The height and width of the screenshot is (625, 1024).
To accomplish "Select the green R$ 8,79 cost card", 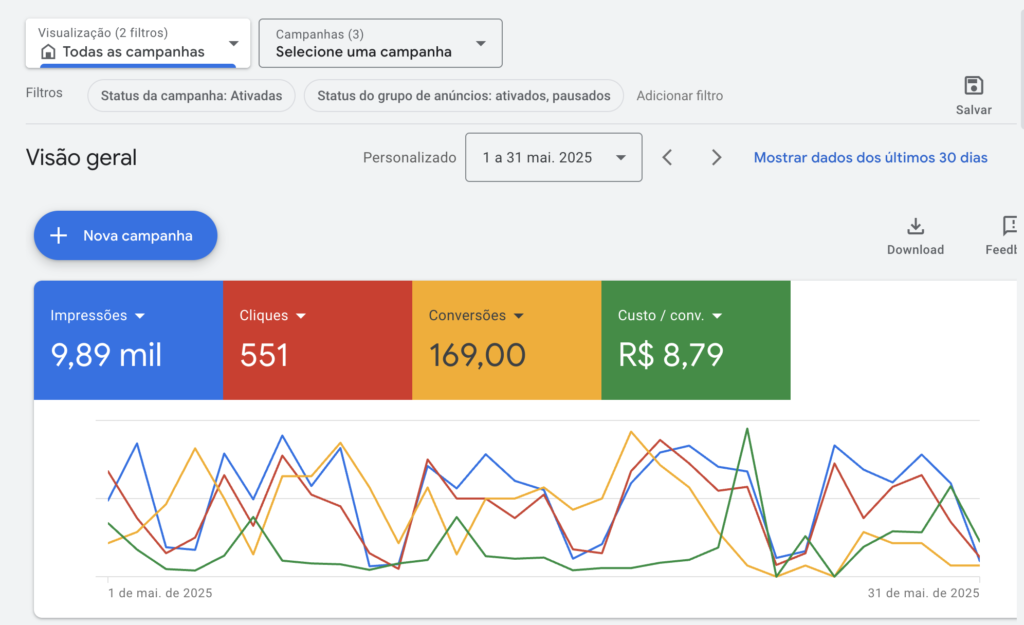I will click(x=696, y=340).
